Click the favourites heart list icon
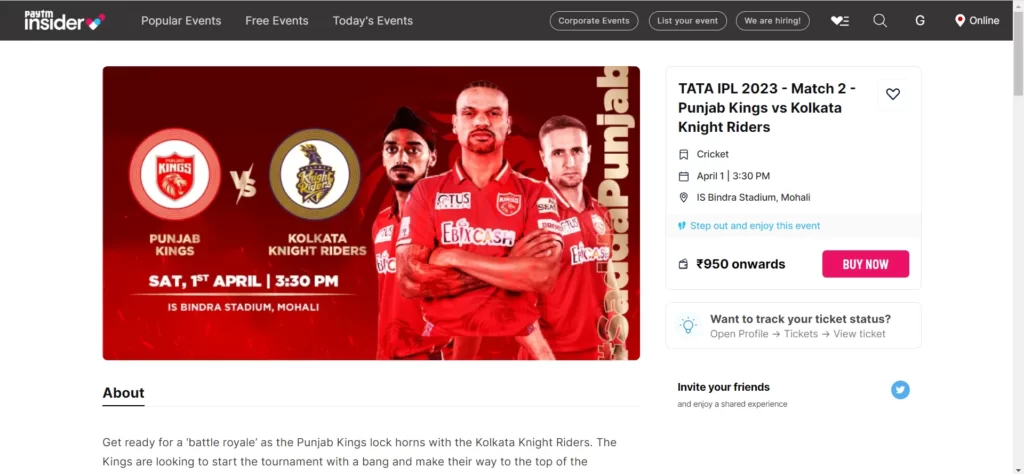The image size is (1024, 474). tap(840, 21)
